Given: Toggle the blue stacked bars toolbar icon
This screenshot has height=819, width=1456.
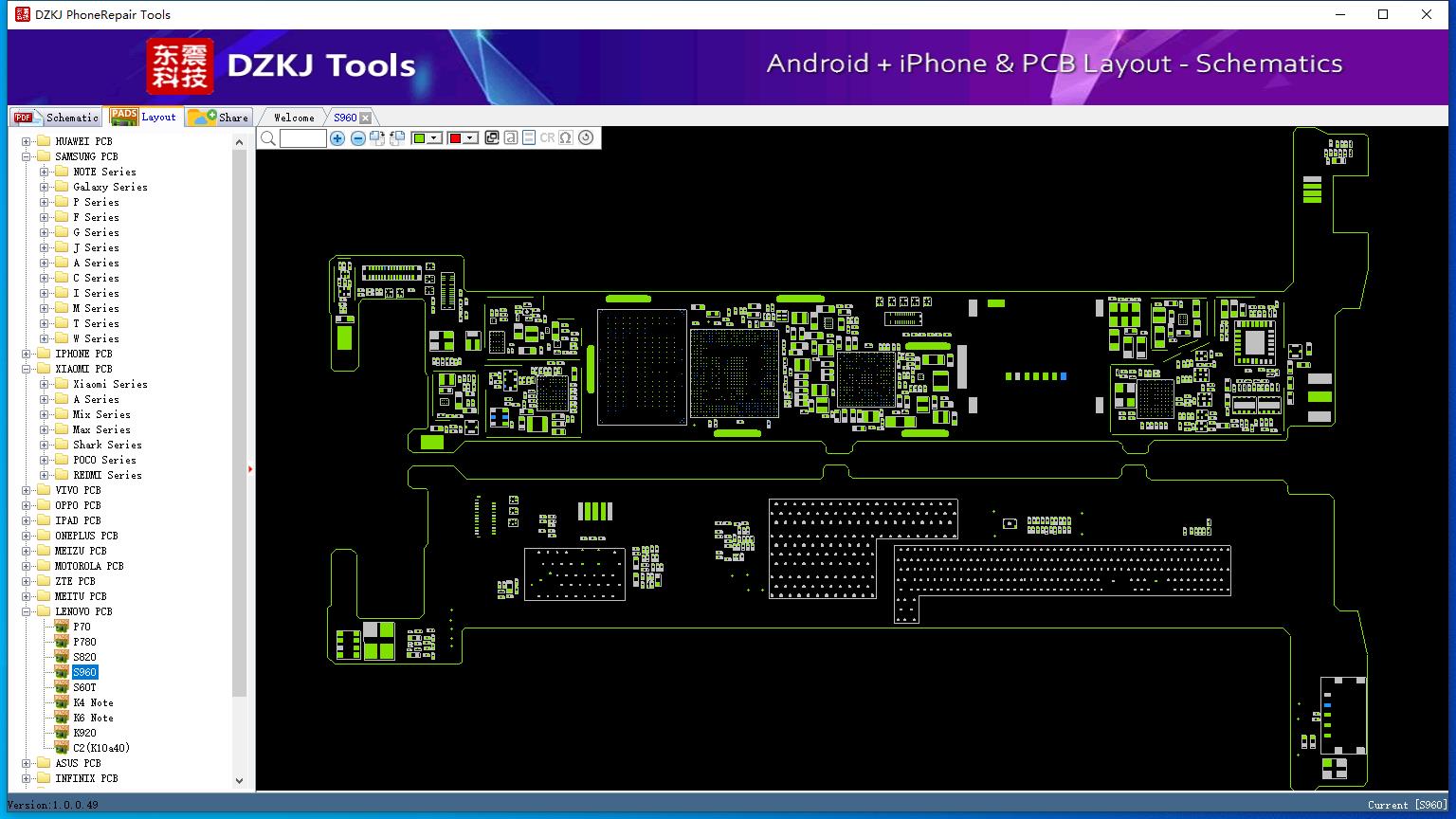Looking at the screenshot, I should [x=529, y=137].
